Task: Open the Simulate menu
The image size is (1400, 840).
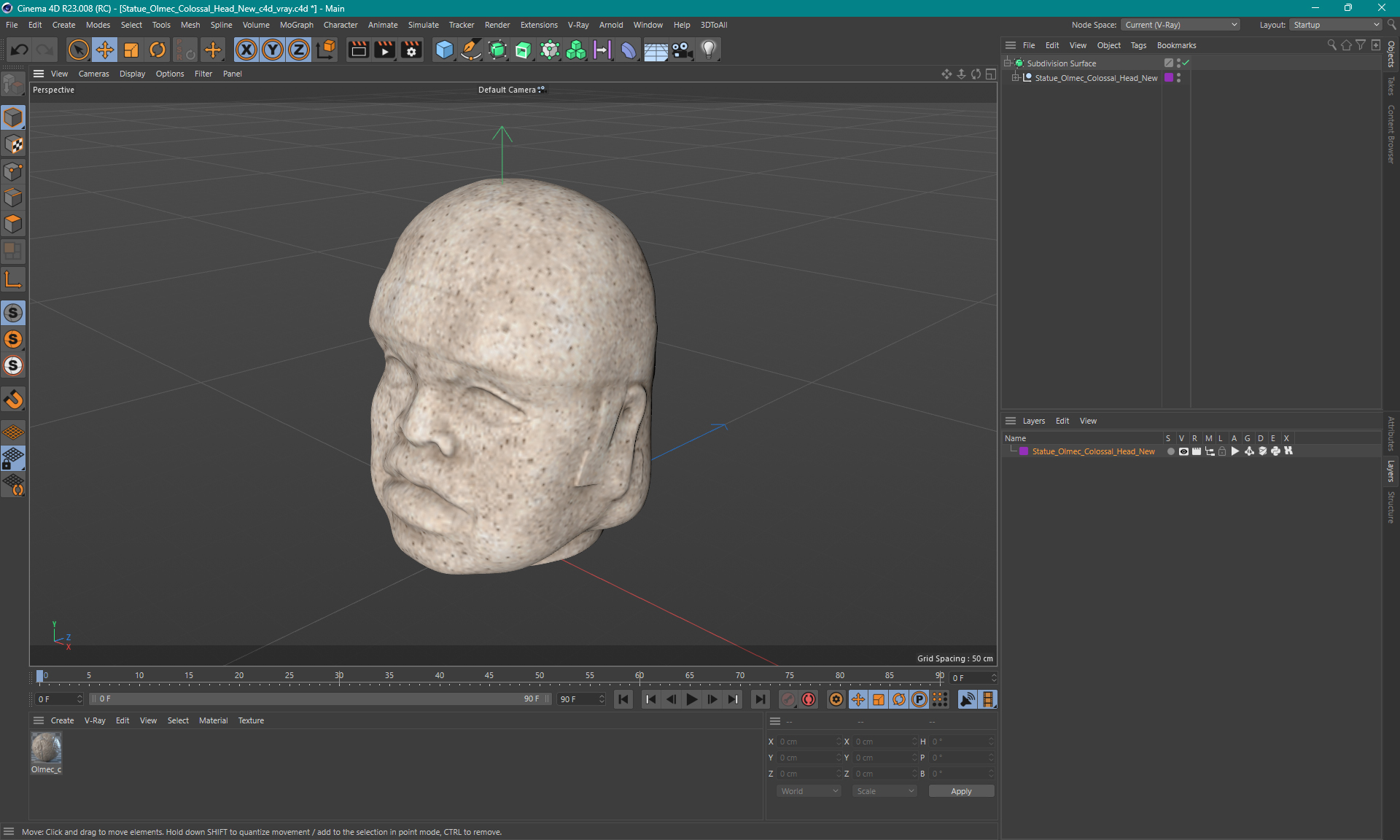Action: tap(423, 25)
